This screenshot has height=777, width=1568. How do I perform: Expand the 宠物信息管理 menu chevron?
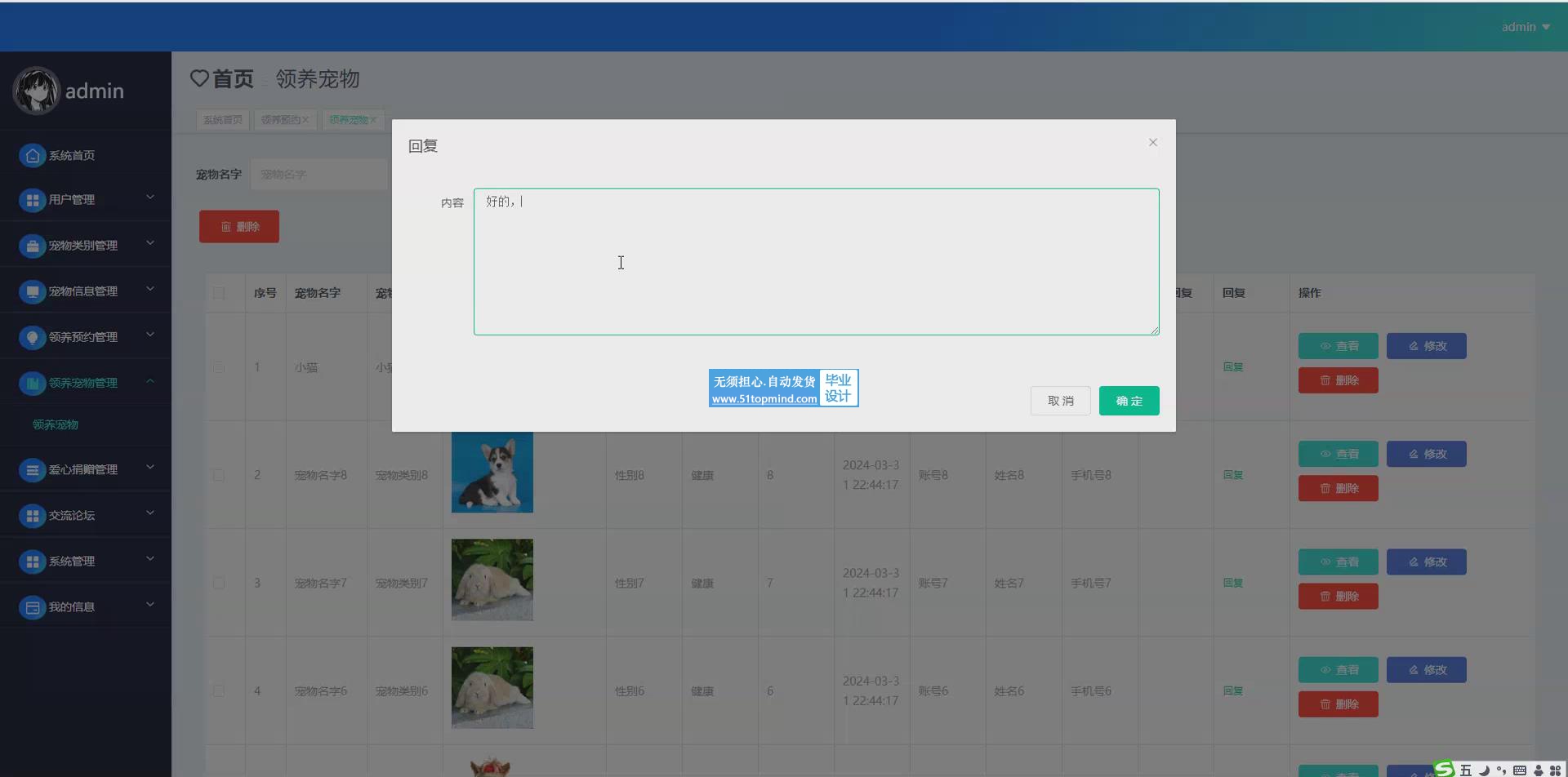pyautogui.click(x=150, y=288)
